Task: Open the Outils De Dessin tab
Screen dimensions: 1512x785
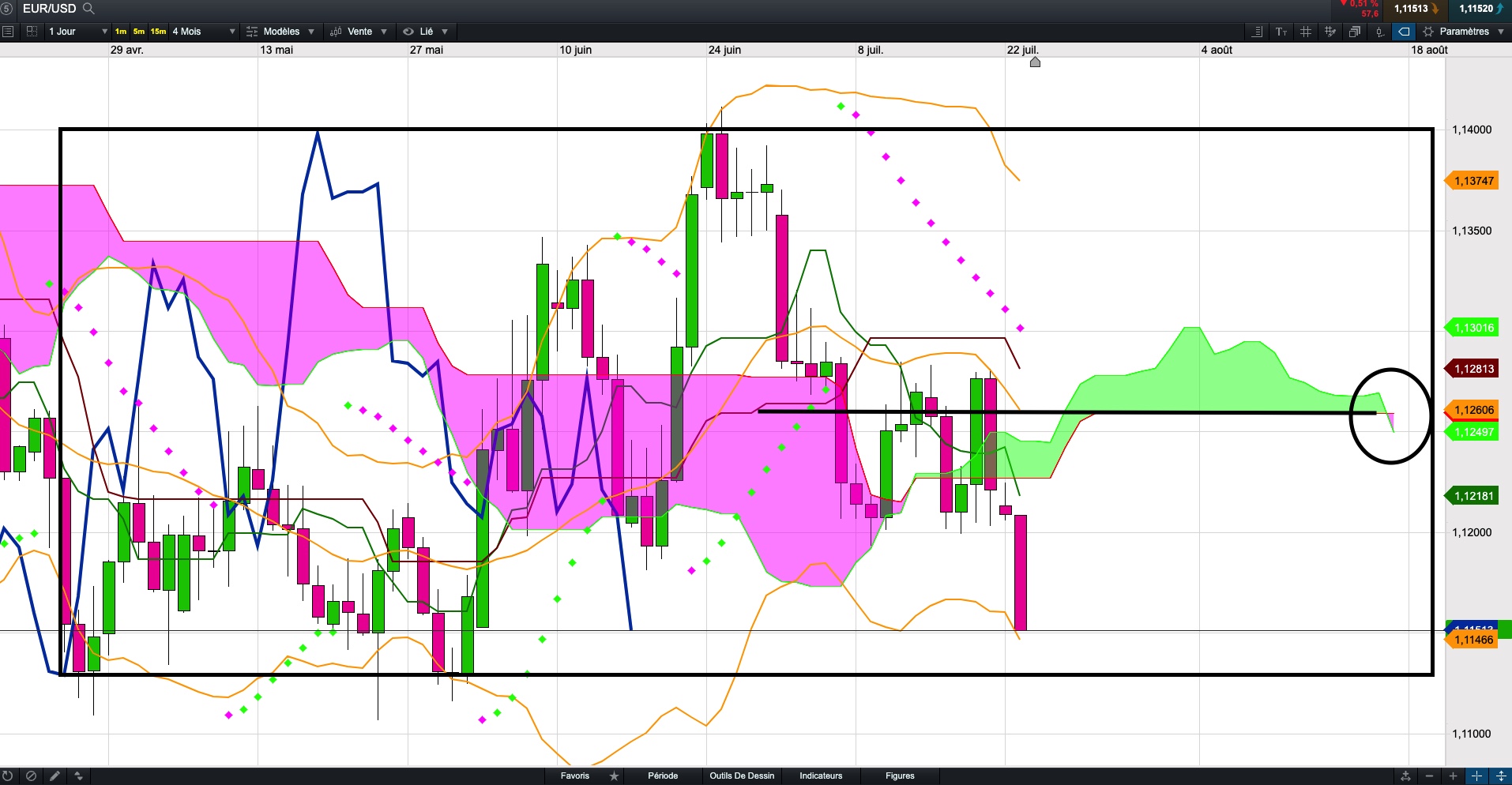Action: (742, 776)
